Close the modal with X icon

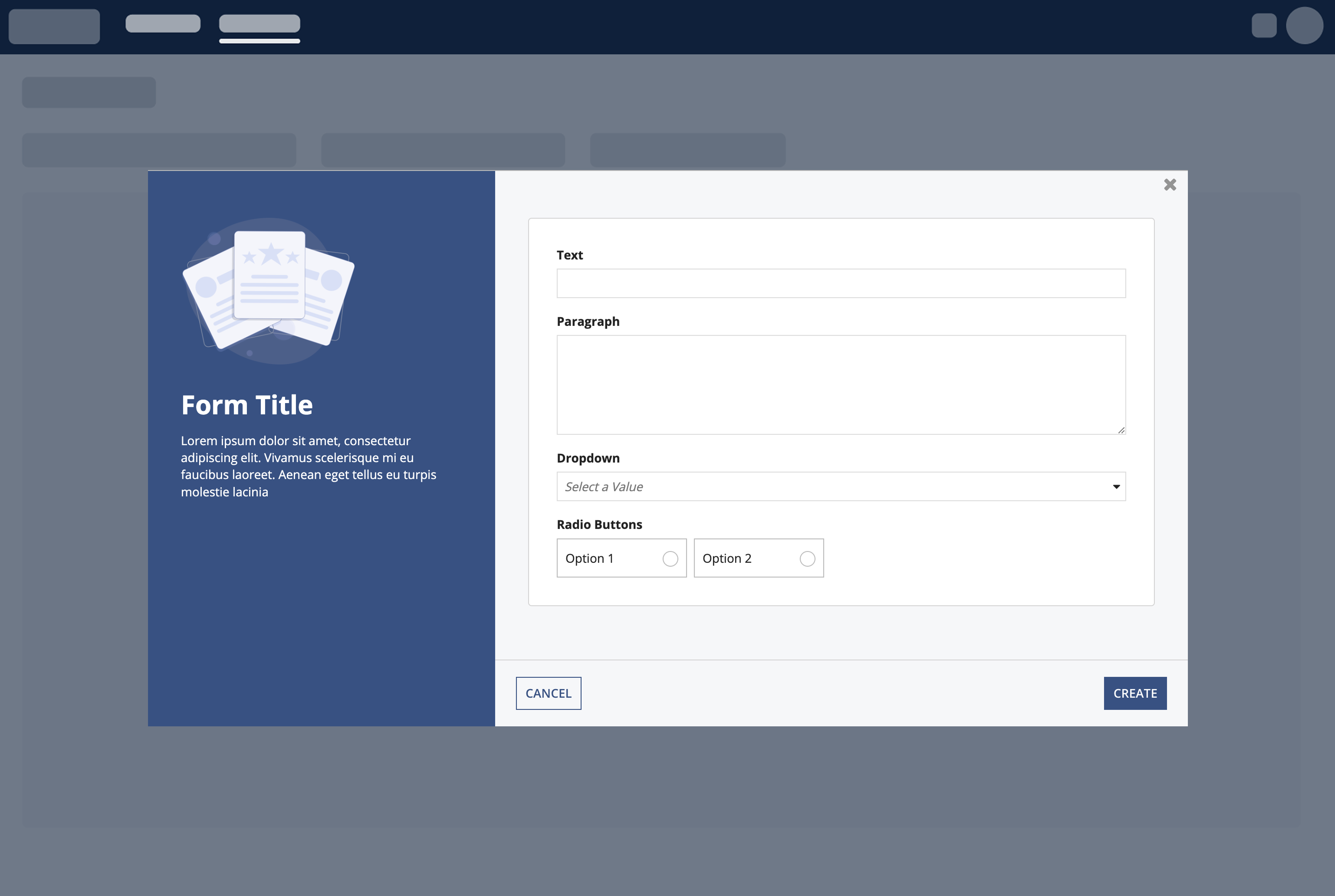tap(1170, 184)
